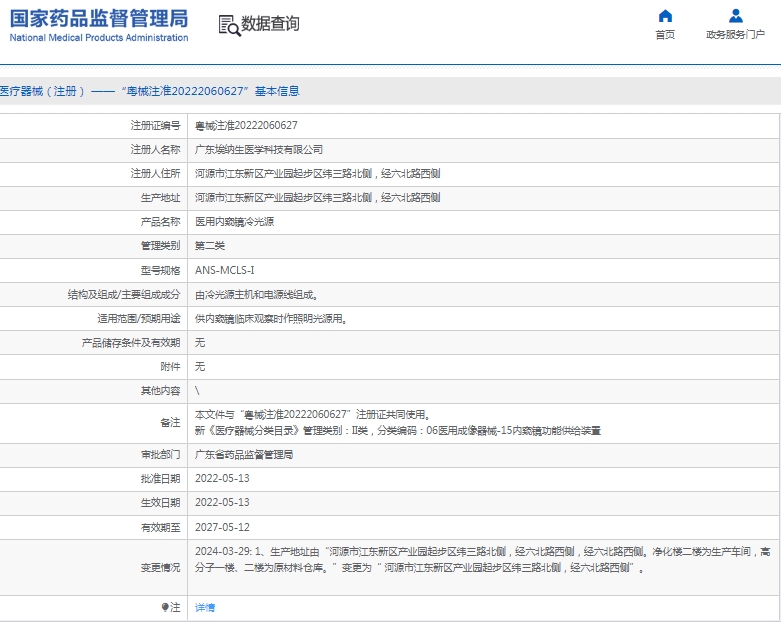Image resolution: width=781 pixels, height=628 pixels.
Task: Click management category value 第二类
Action: 210,246
